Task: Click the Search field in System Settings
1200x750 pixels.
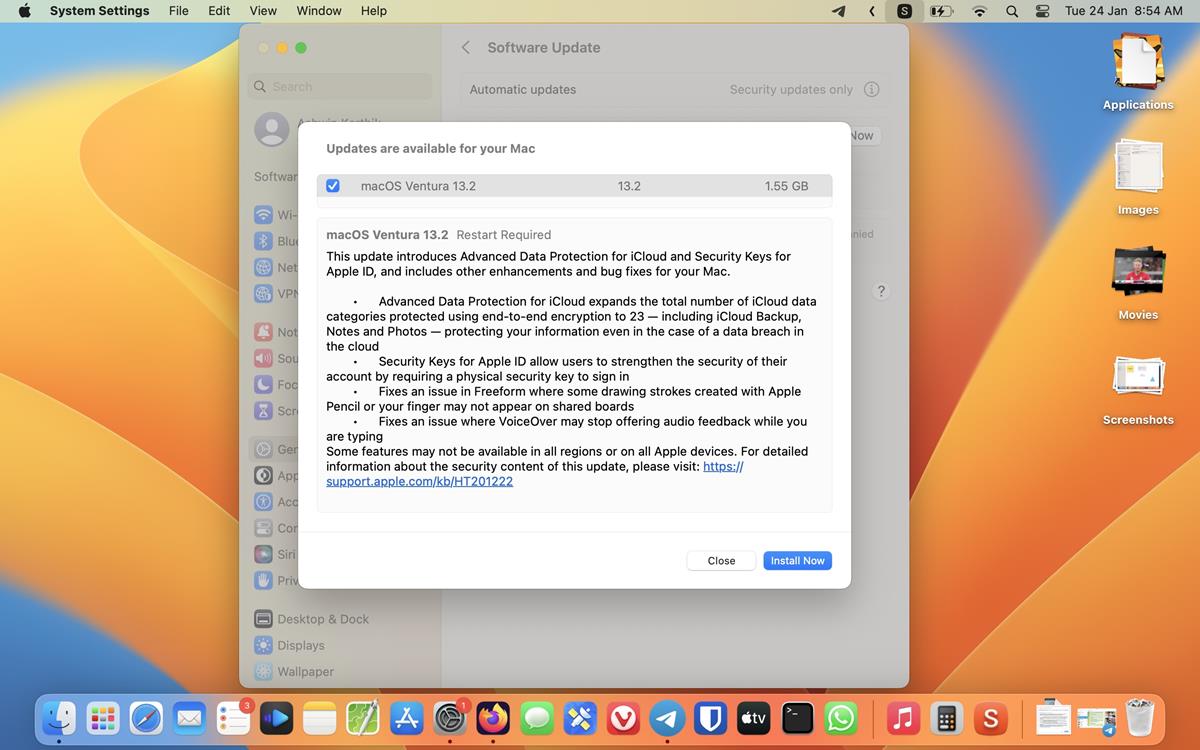Action: point(339,87)
